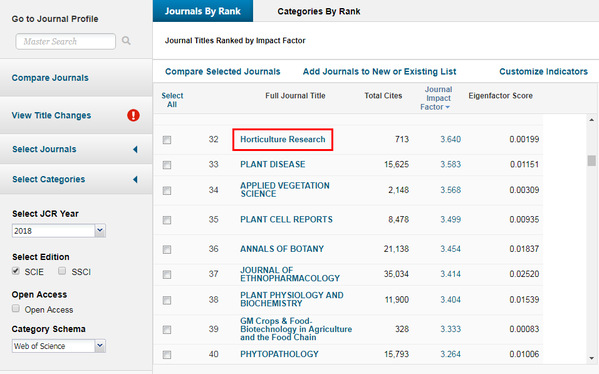Click the Master Search magnifier icon
This screenshot has width=599, height=374.
[x=126, y=40]
